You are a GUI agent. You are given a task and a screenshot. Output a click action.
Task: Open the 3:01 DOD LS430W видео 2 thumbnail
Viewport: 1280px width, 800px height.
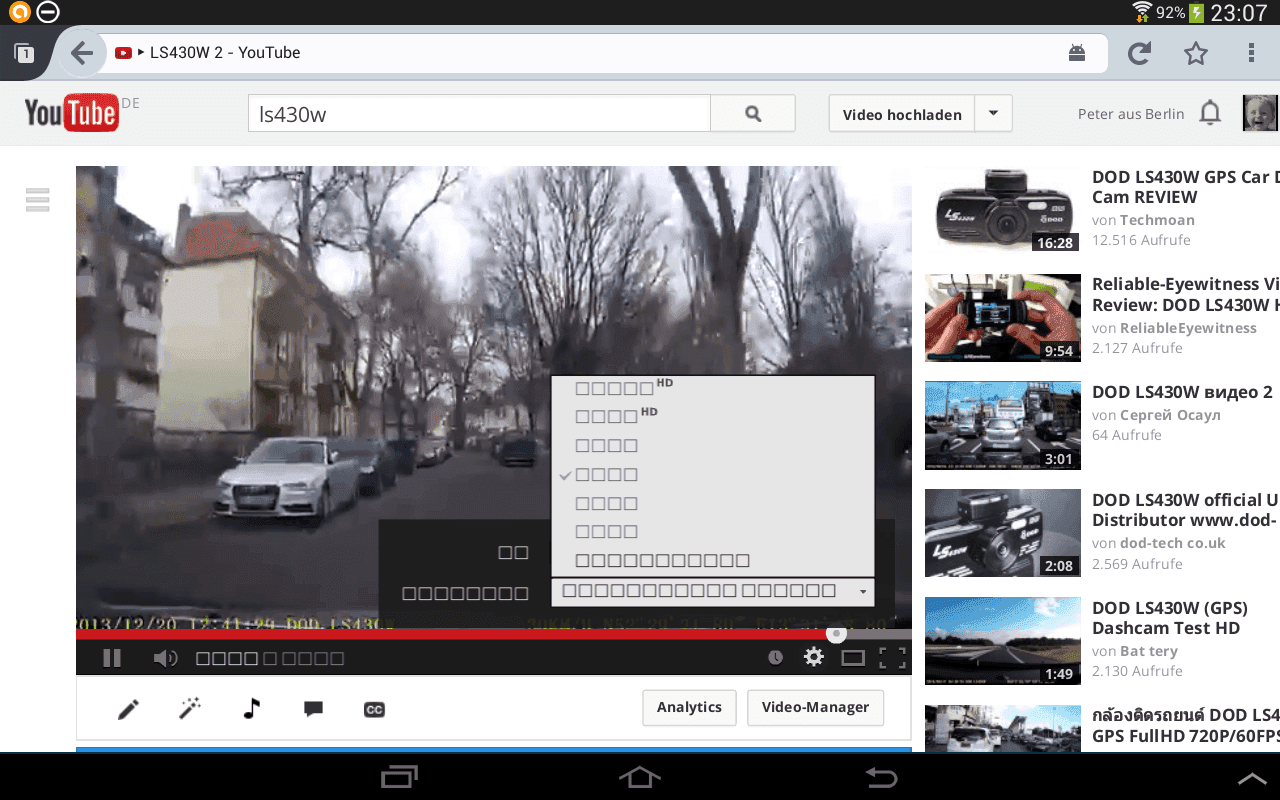coord(1003,425)
